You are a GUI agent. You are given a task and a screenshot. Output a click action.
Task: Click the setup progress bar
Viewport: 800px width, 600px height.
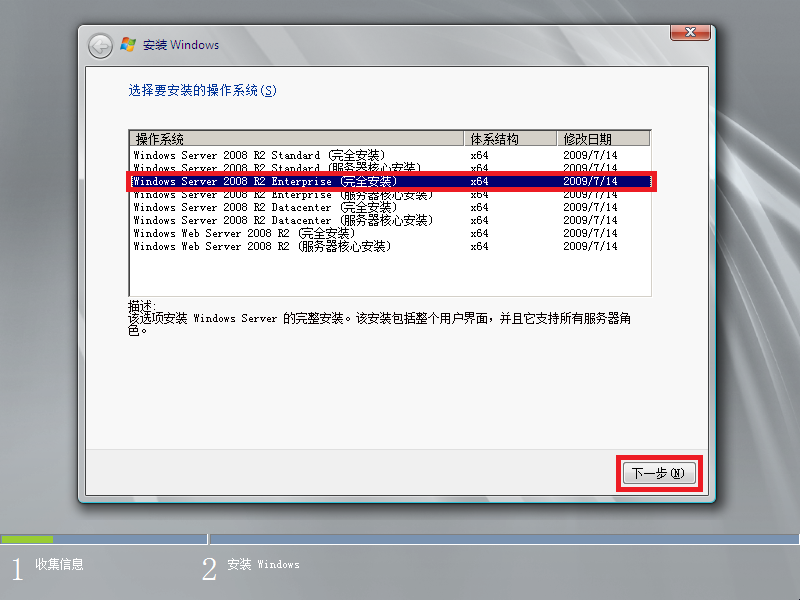pyautogui.click(x=399, y=539)
